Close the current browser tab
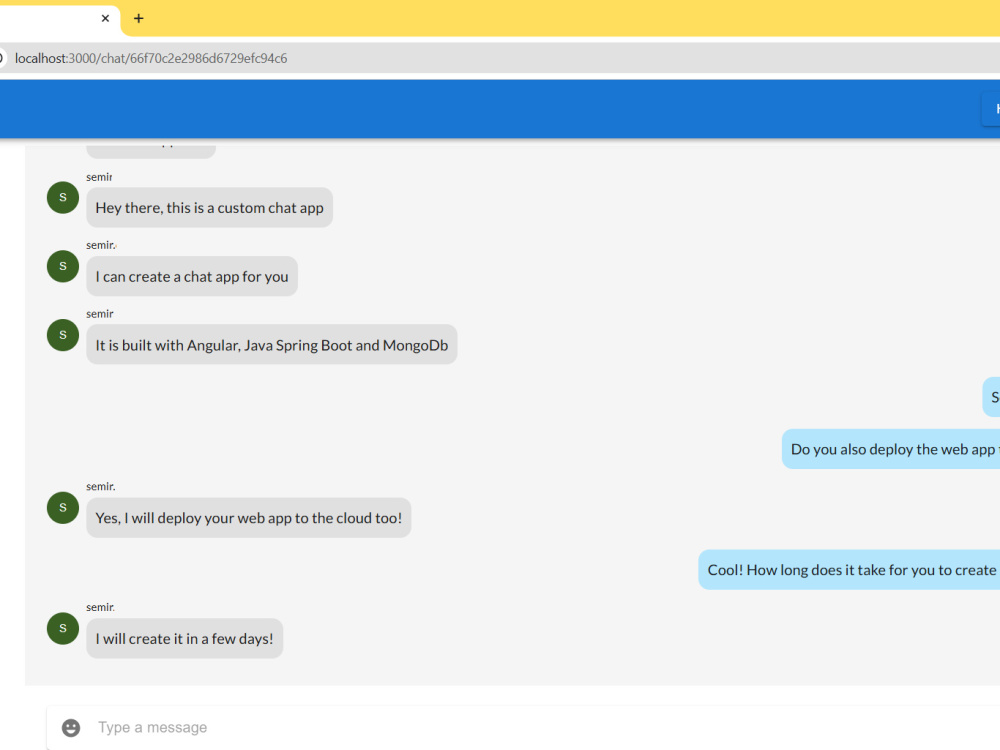The width and height of the screenshot is (1000, 750). point(105,18)
